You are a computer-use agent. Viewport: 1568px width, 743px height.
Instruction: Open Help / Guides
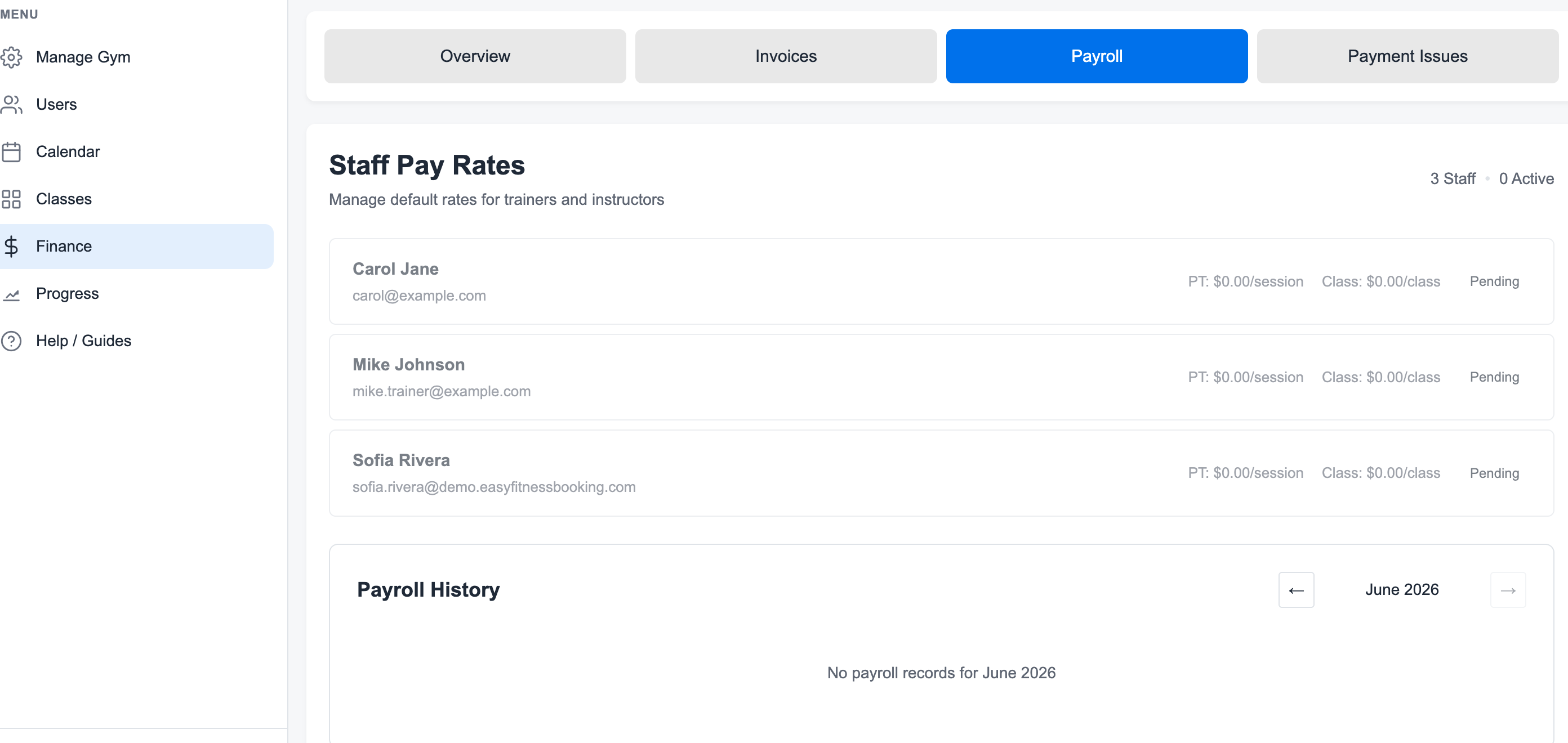point(136,341)
